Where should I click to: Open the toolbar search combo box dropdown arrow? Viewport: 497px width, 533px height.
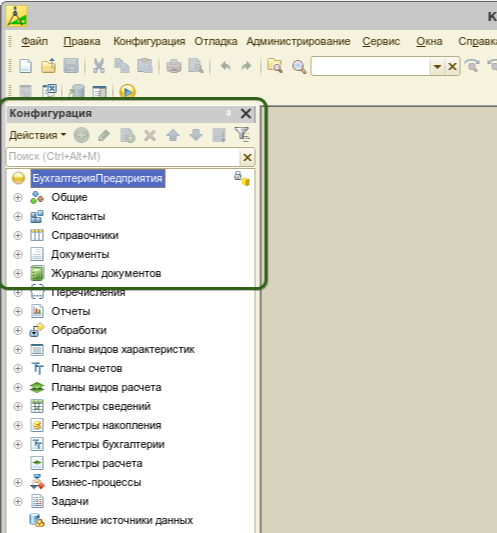tap(438, 66)
